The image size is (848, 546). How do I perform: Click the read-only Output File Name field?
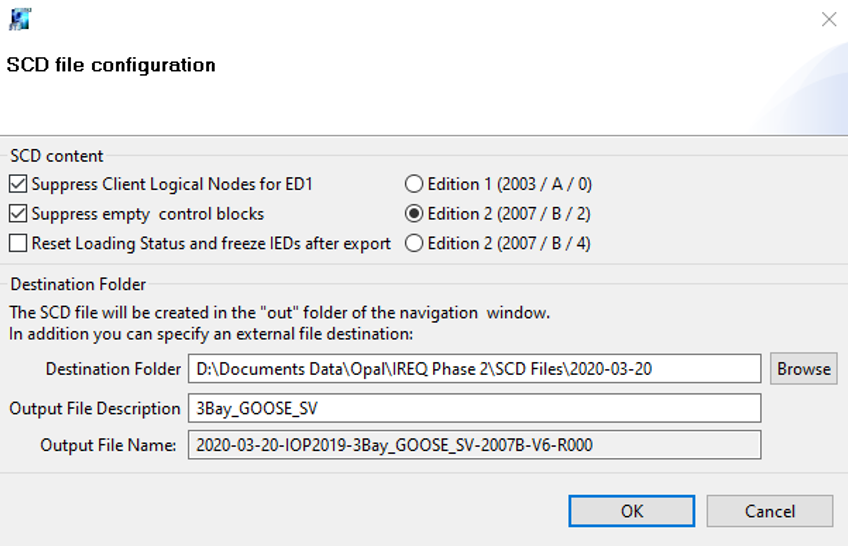point(474,445)
